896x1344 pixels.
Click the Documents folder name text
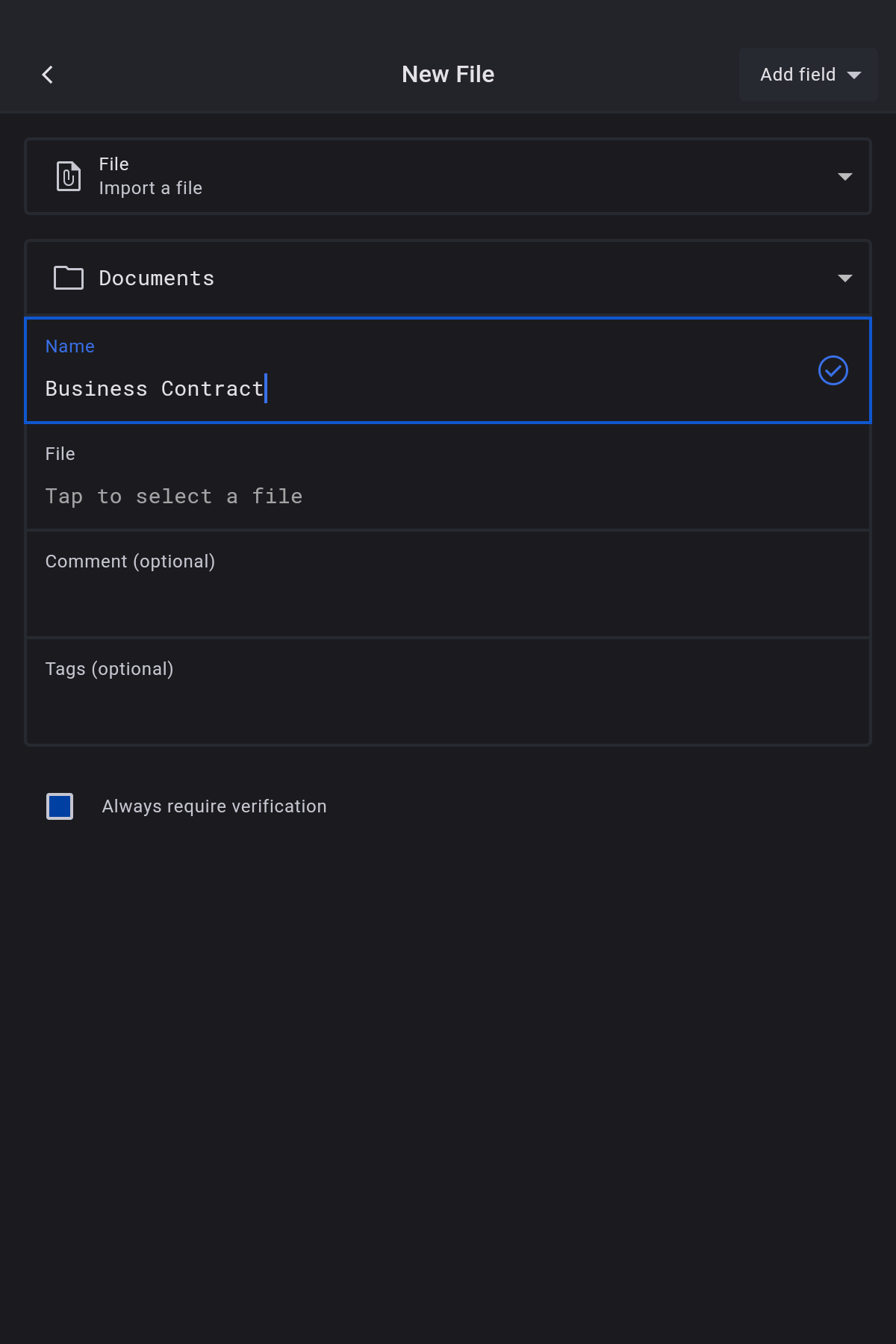(157, 279)
